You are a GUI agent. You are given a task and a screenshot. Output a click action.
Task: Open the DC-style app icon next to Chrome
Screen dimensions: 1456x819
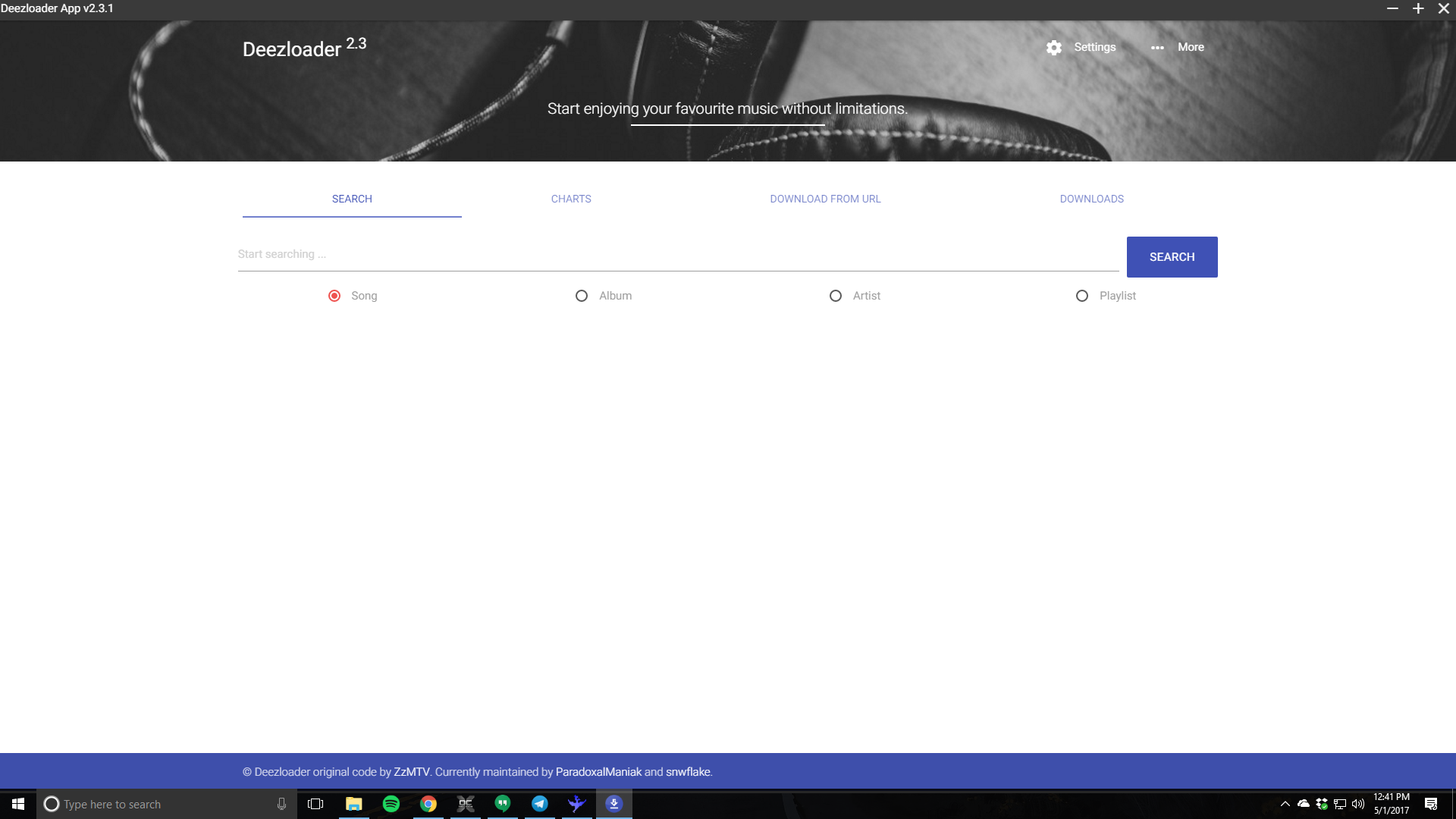[x=466, y=804]
